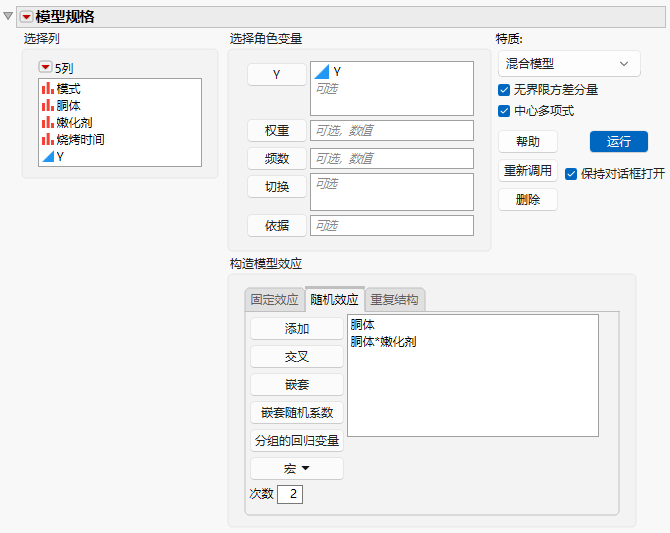Image resolution: width=670 pixels, height=533 pixels.
Task: Click the 分组的回归变量 button
Action: (297, 441)
